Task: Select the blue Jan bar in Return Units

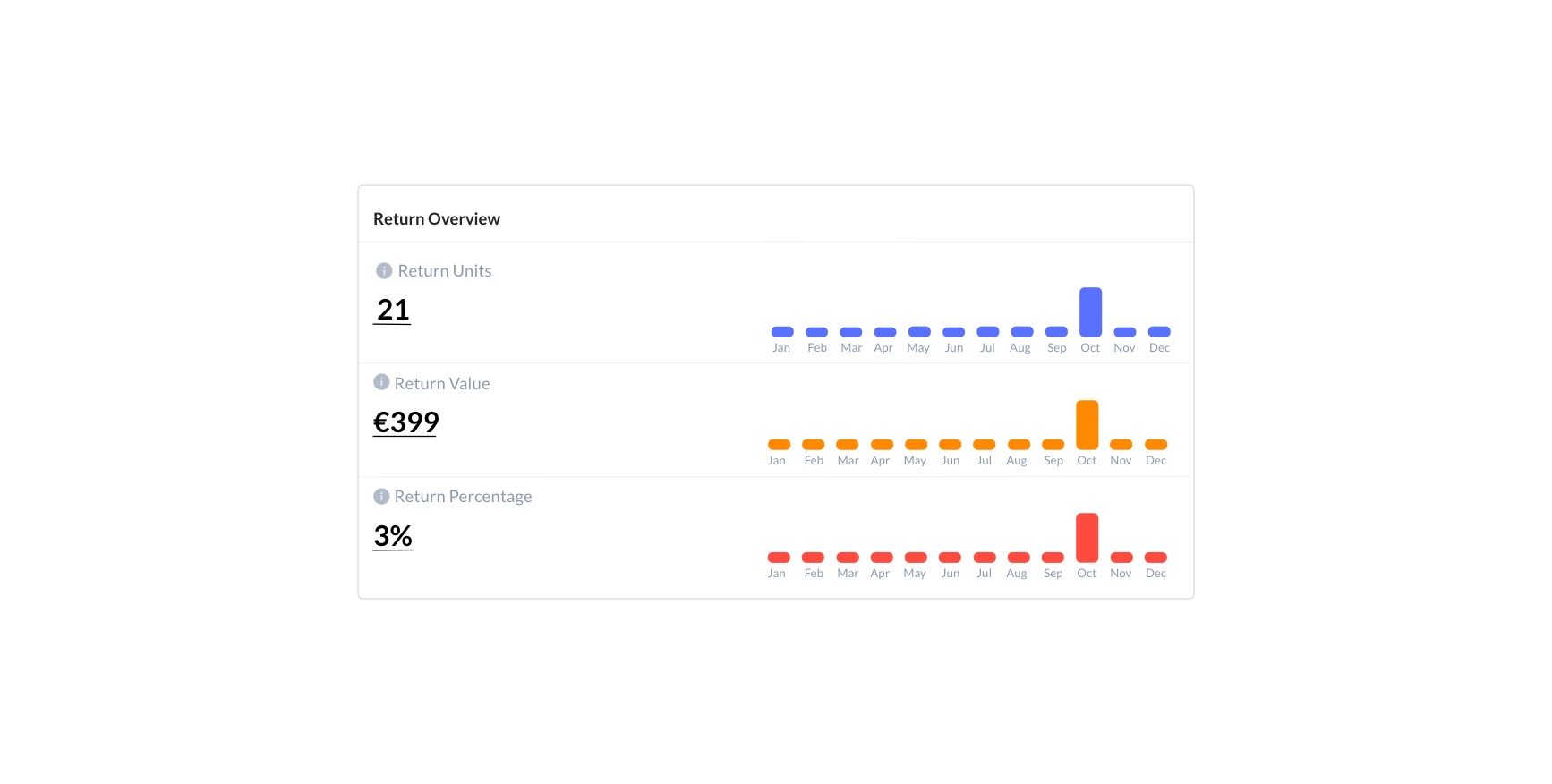Action: click(782, 332)
